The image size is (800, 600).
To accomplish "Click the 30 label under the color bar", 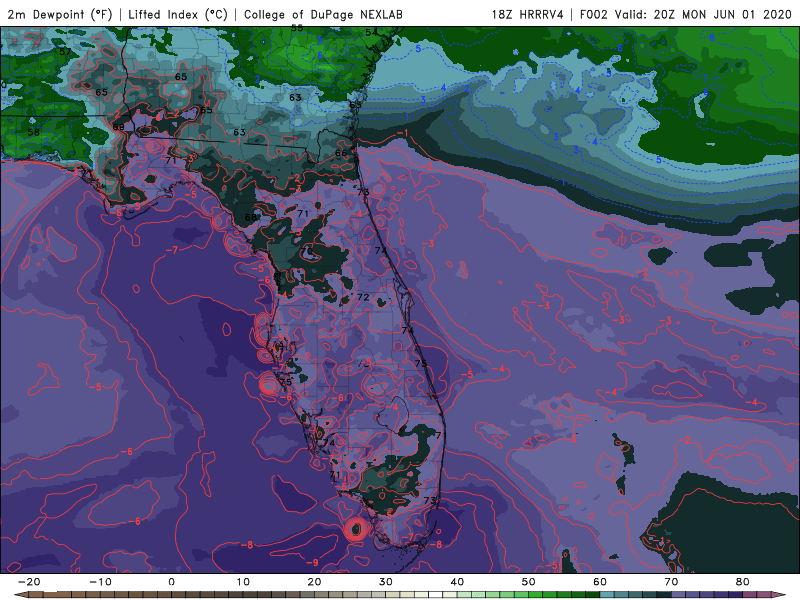I will [x=386, y=582].
